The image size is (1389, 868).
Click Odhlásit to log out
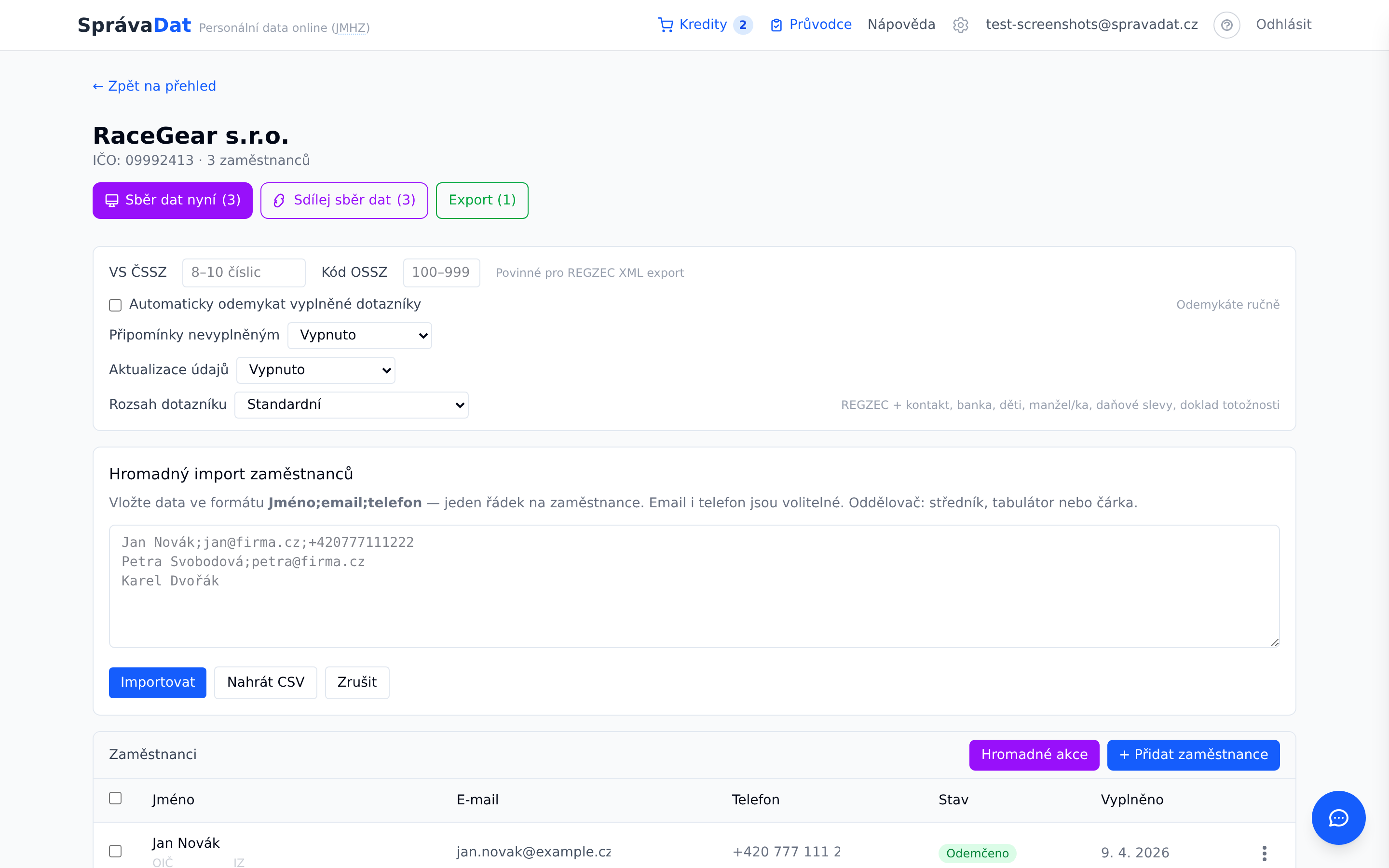1283,25
